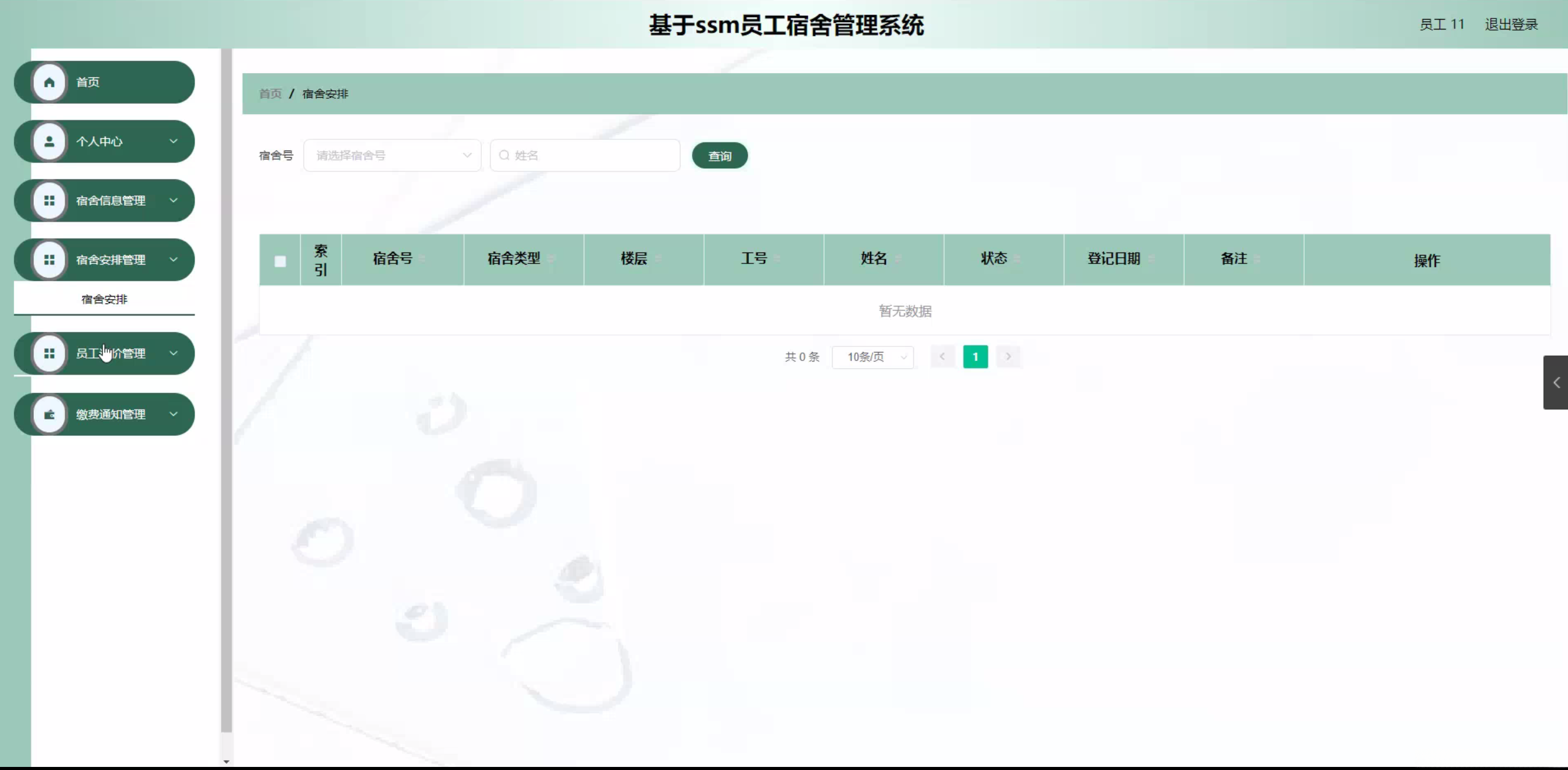Viewport: 1568px width, 770px height.
Task: Expand the 缴费通知管理 menu chevron
Action: click(x=174, y=414)
